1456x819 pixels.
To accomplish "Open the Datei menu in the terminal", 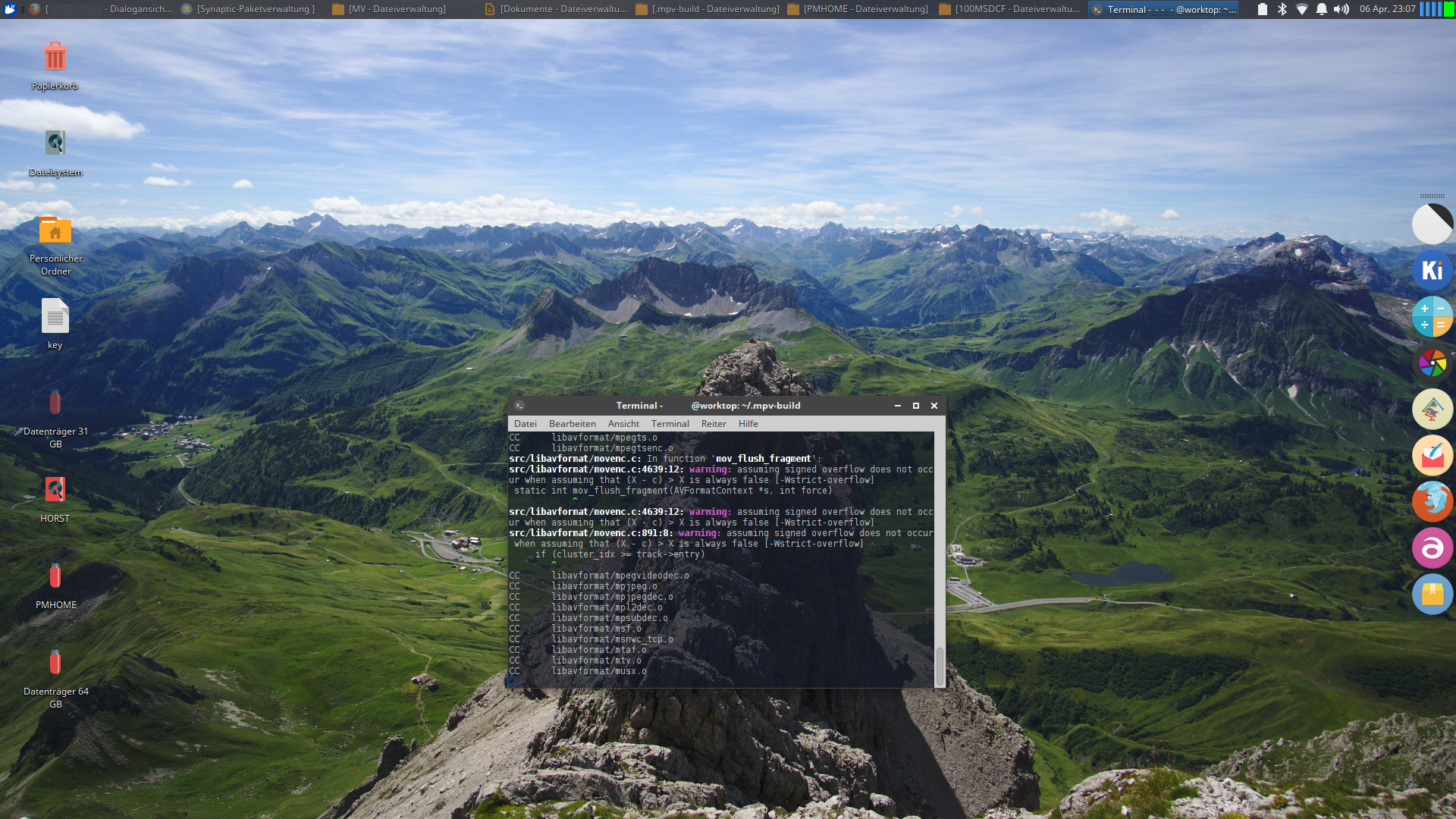I will tap(525, 424).
